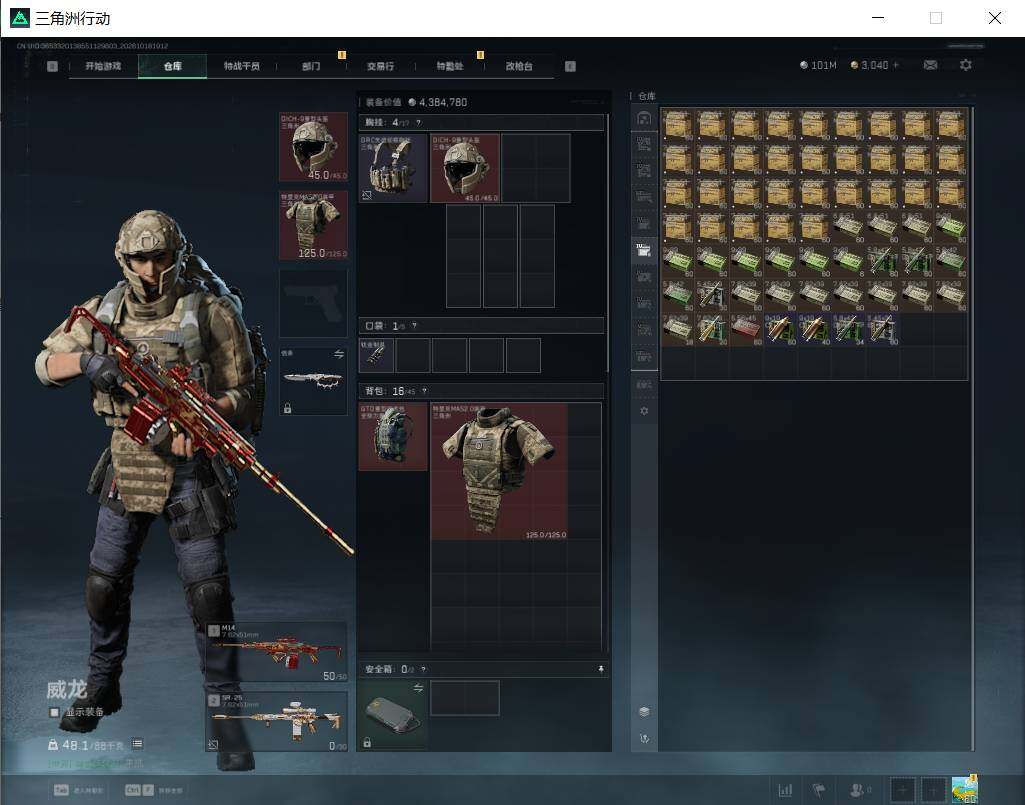
Task: Click the swap arrows on the safe box slot
Action: [418, 688]
